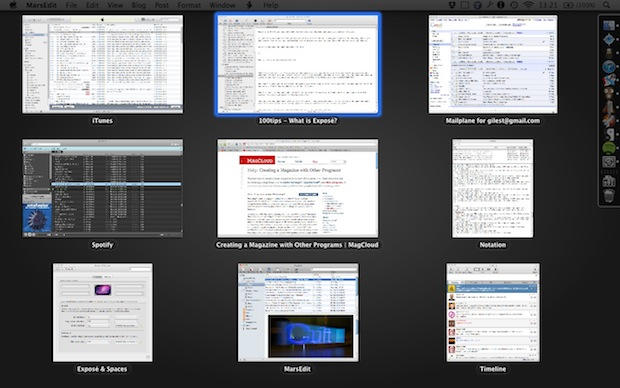Click the blue globe Dock icon
The width and height of the screenshot is (620, 388).
(x=609, y=66)
